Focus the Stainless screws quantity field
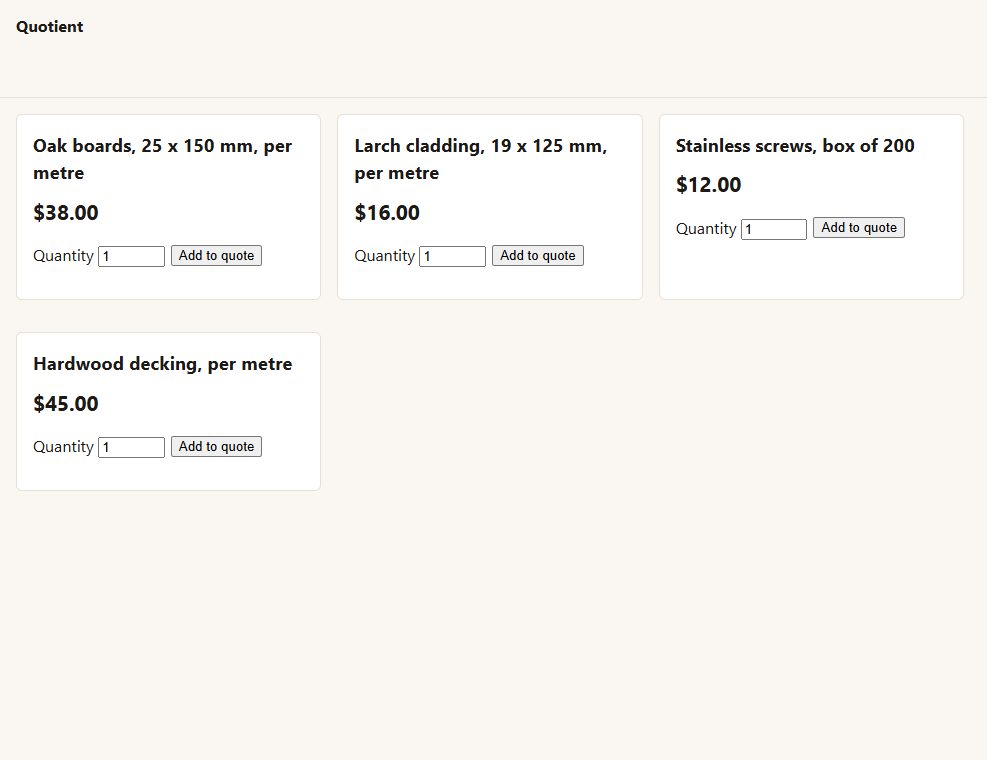Viewport: 987px width, 760px height. pyautogui.click(x=774, y=229)
